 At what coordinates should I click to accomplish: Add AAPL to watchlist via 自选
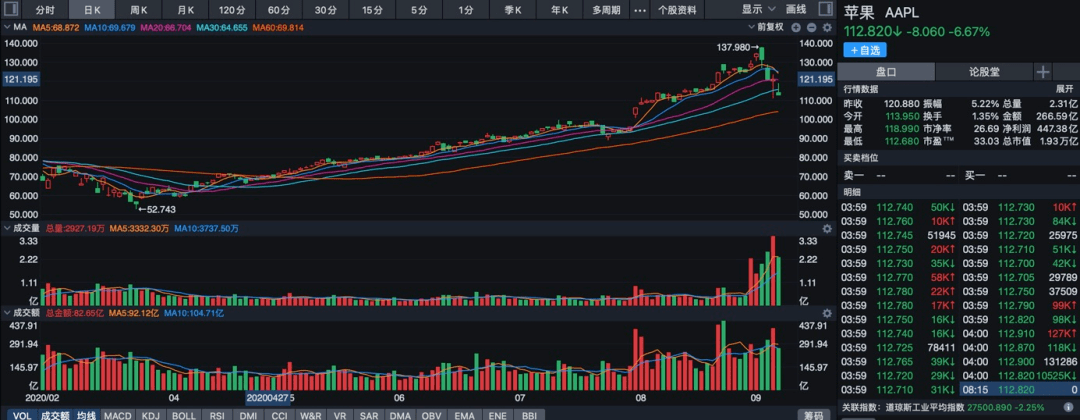pos(866,50)
